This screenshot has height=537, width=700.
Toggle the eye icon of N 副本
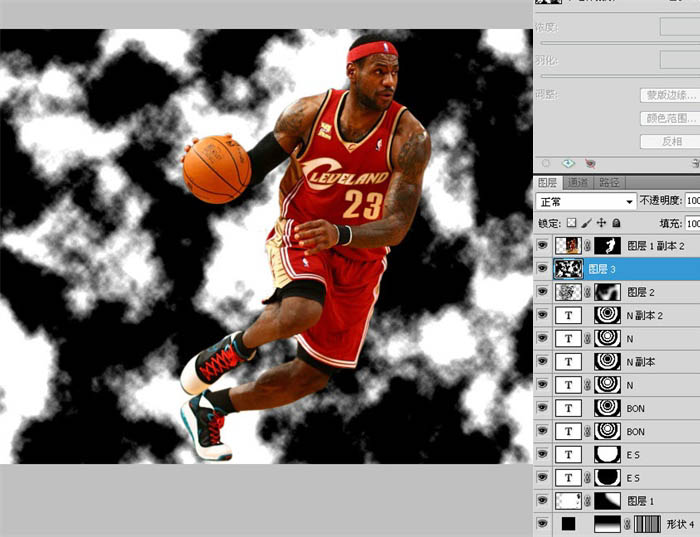542,361
